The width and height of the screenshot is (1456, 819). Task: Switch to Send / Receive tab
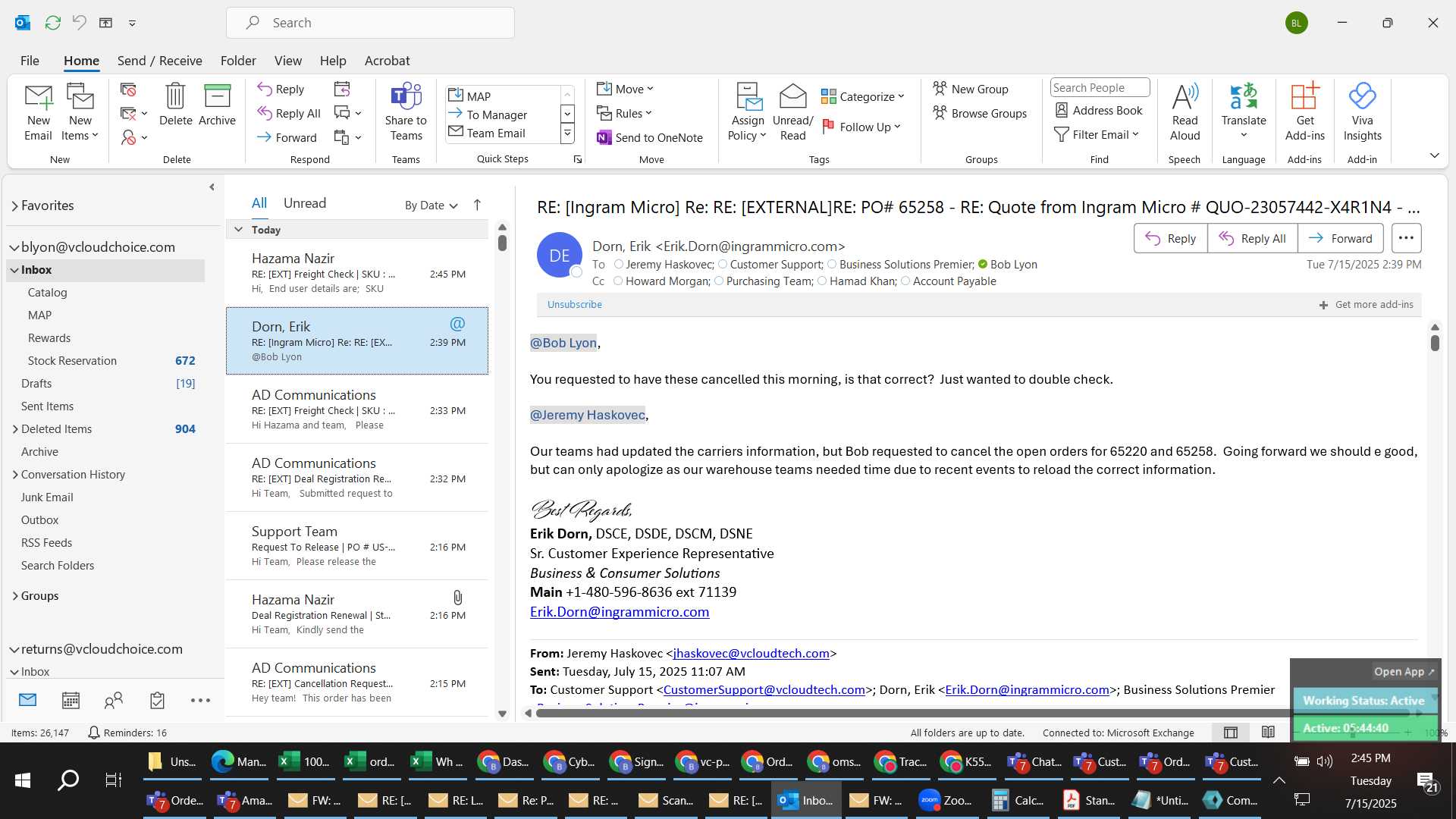point(159,61)
